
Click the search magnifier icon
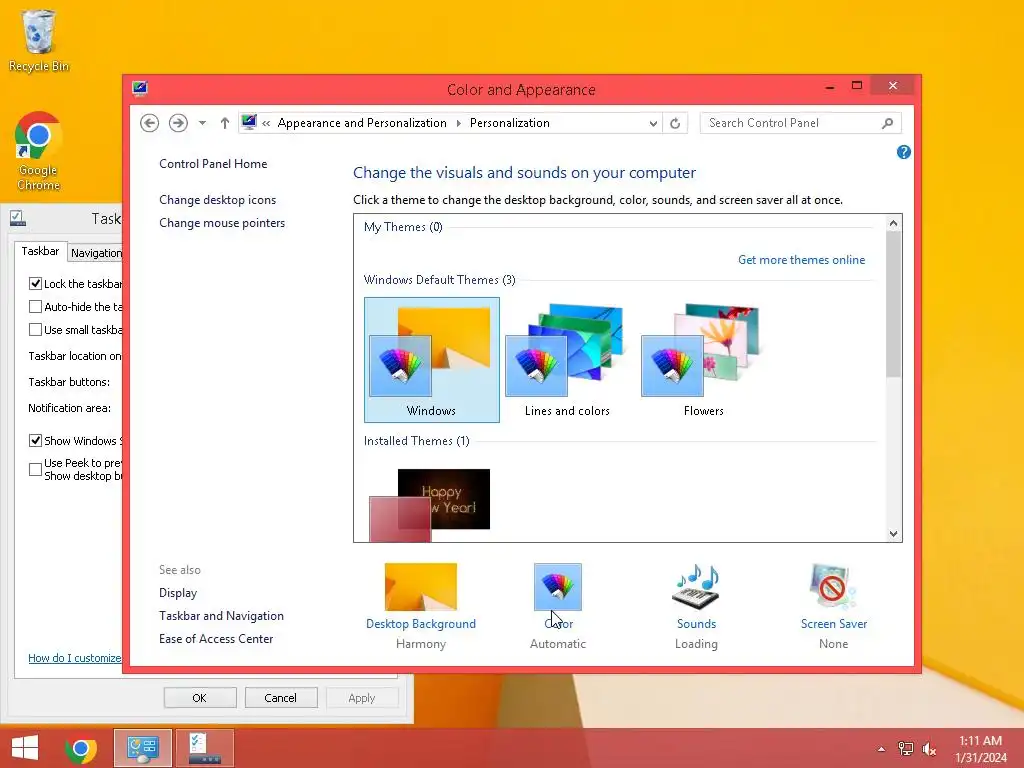click(888, 123)
